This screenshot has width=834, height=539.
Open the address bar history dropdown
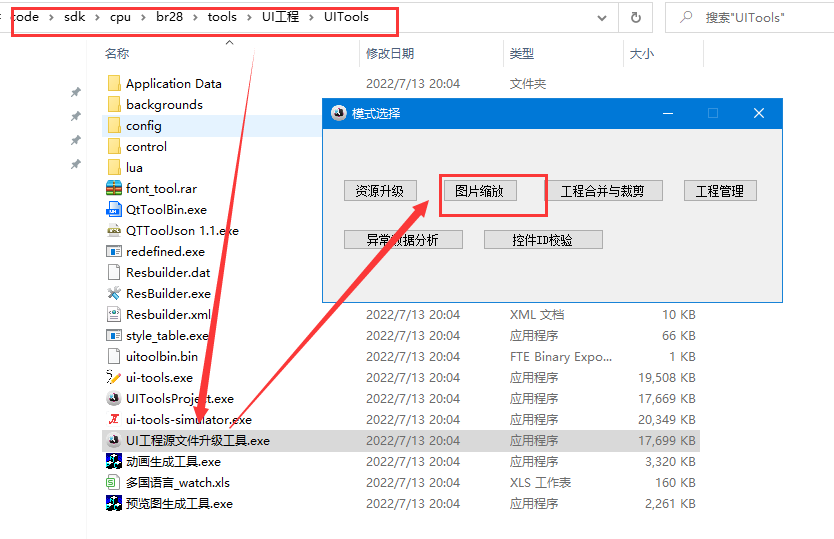coord(602,18)
